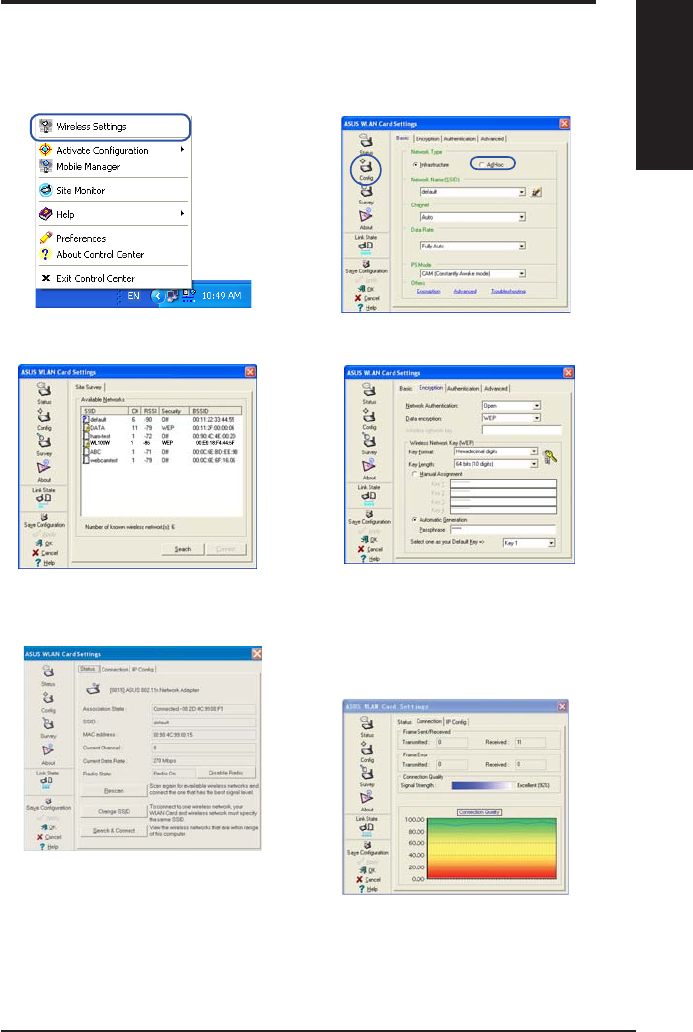Switch to Authentication tab in Basic tab window
Image resolution: width=693 pixels, height=1032 pixels.
click(459, 139)
